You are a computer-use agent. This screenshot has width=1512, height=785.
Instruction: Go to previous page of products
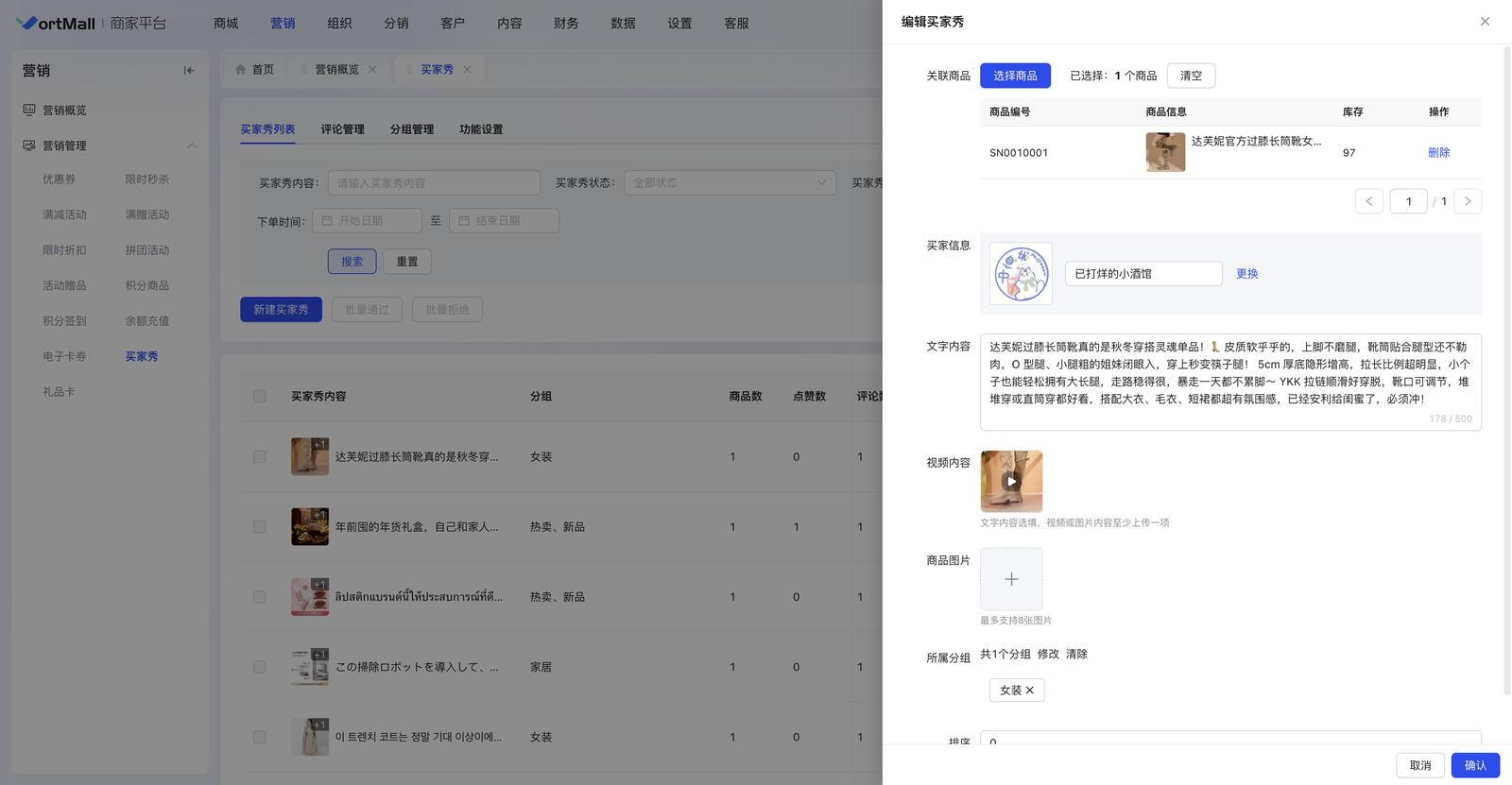tap(1368, 201)
